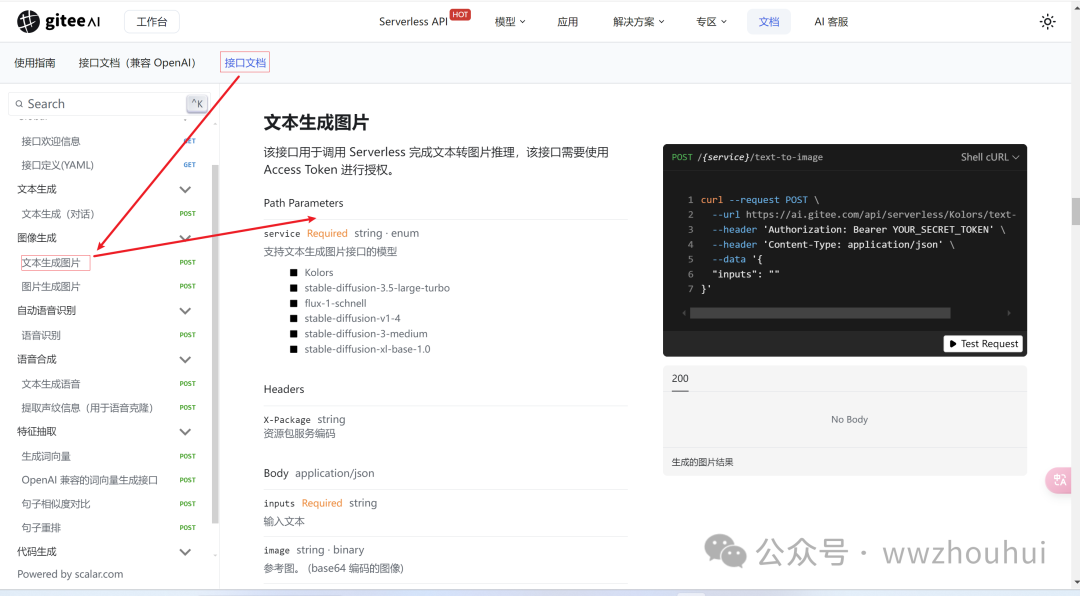This screenshot has height=596, width=1080.
Task: Collapse the 语音合成 section chevron
Action: click(x=185, y=360)
